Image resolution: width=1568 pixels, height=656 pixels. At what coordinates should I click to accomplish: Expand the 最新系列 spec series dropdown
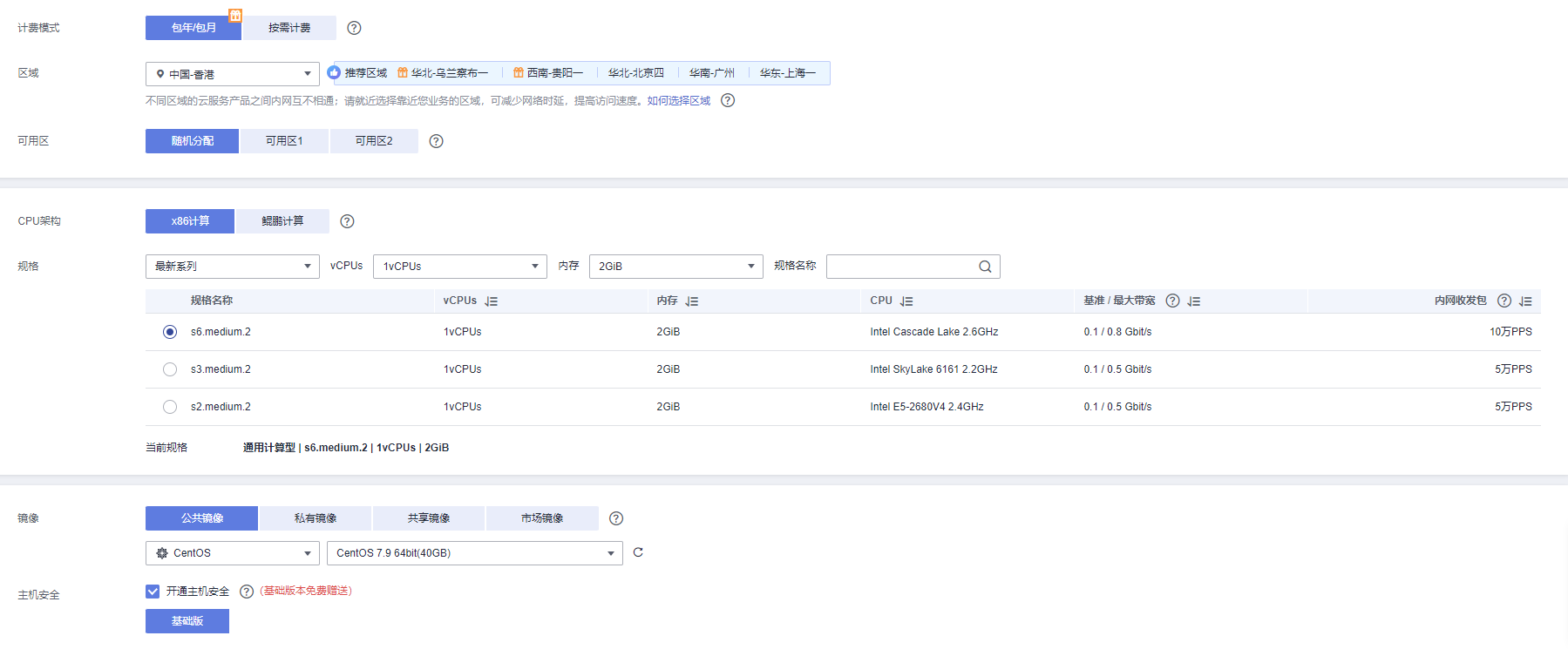(x=233, y=267)
